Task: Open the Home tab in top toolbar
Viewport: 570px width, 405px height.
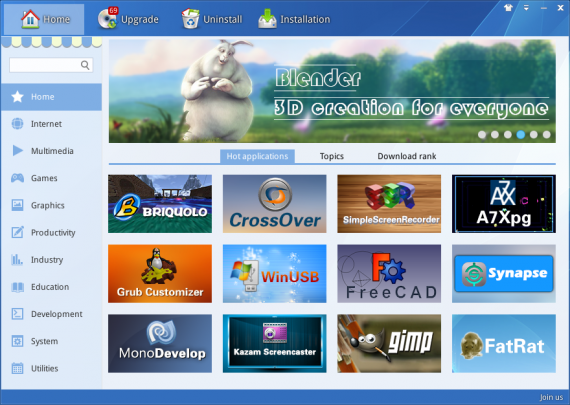Action: pyautogui.click(x=44, y=19)
